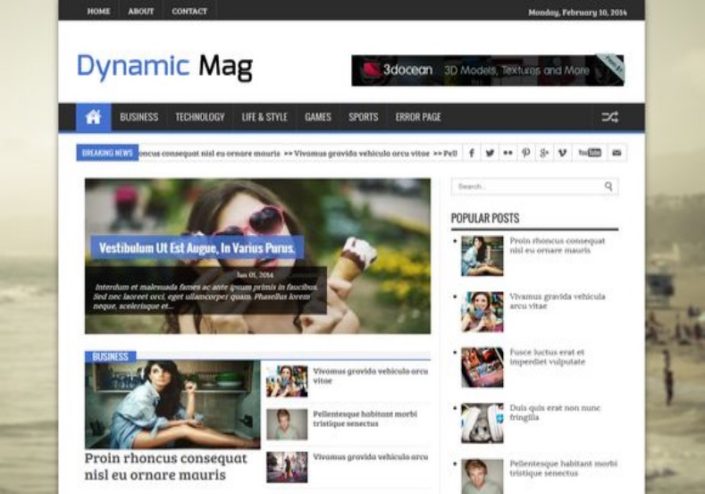Open popular post thumbnail beside Fusce luctus erat
The image size is (705, 494).
pyautogui.click(x=482, y=367)
